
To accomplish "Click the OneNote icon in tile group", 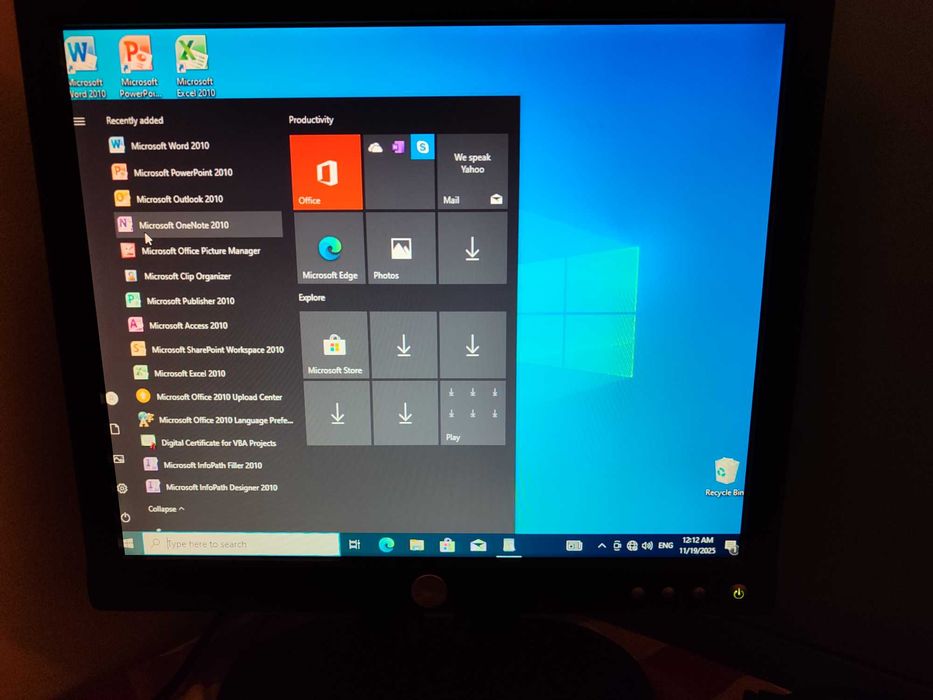I will pos(399,146).
